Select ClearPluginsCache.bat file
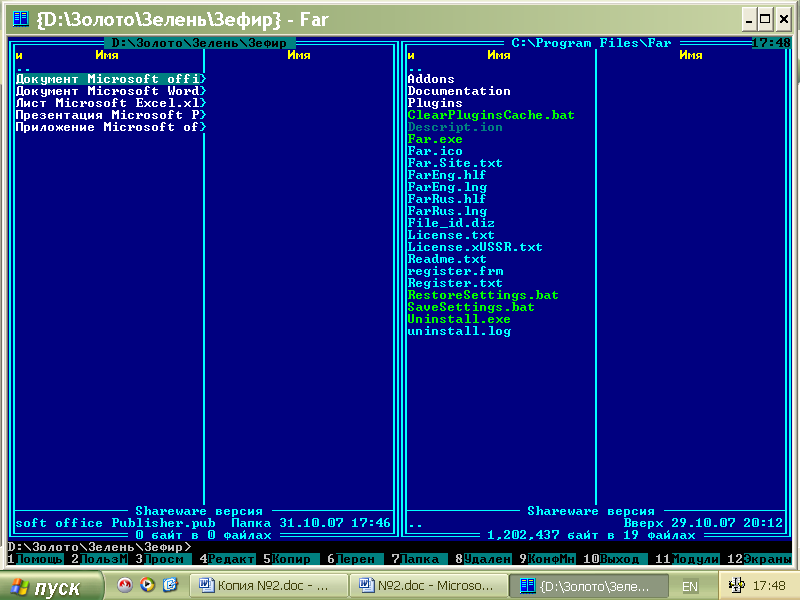The height and width of the screenshot is (600, 800). click(491, 115)
